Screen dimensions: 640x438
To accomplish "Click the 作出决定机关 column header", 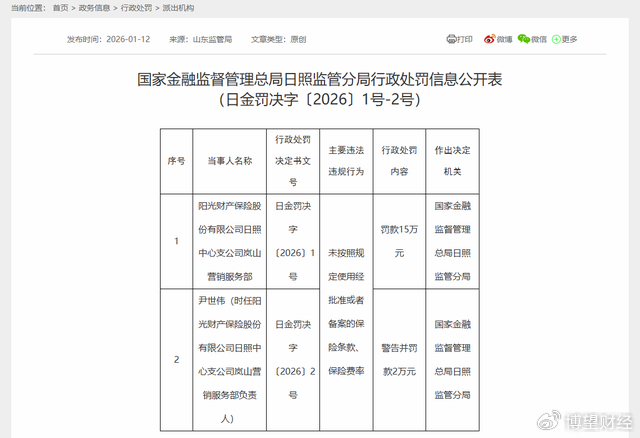I will (x=452, y=161).
